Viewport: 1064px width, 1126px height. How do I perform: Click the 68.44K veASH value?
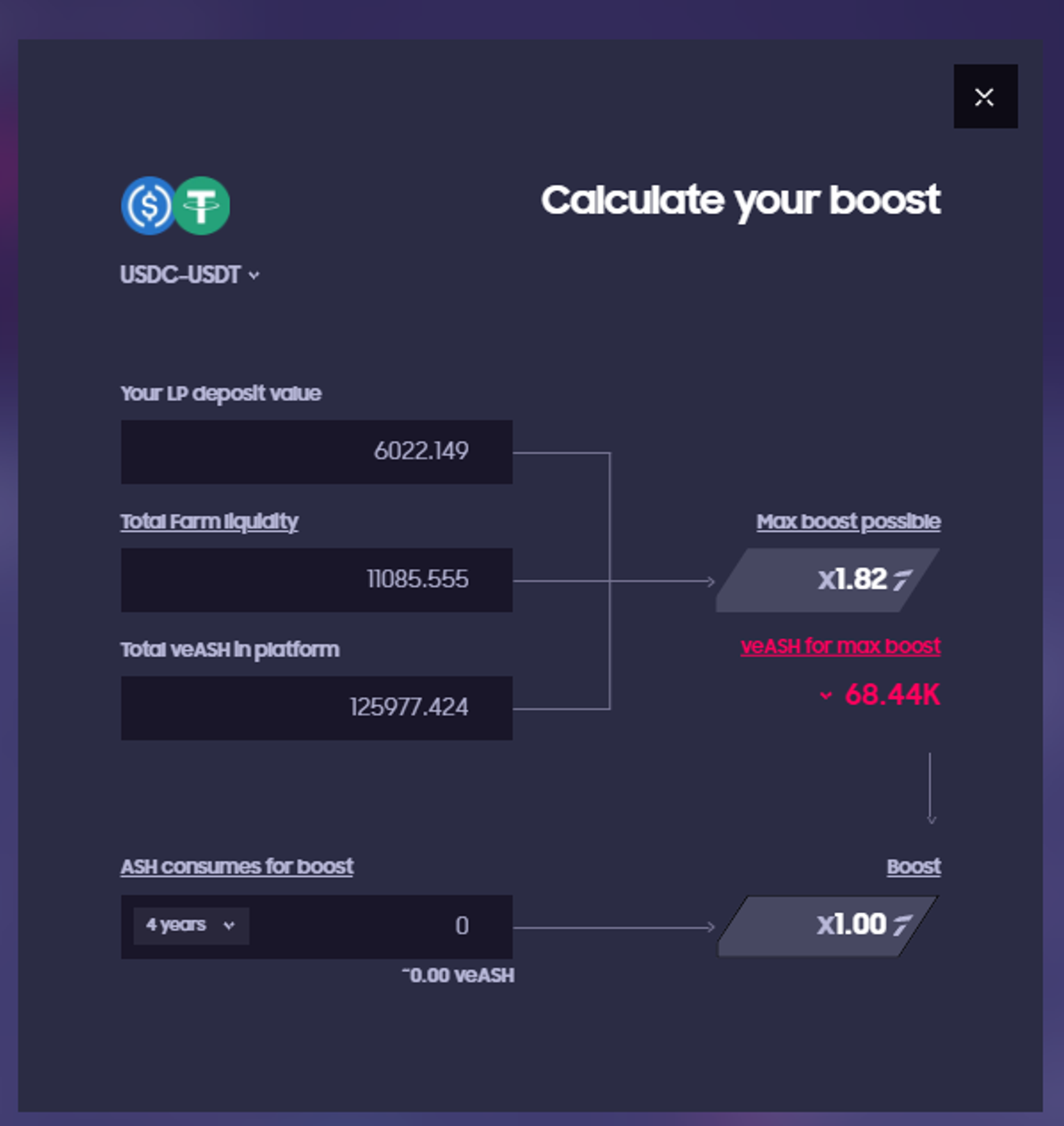click(x=892, y=695)
